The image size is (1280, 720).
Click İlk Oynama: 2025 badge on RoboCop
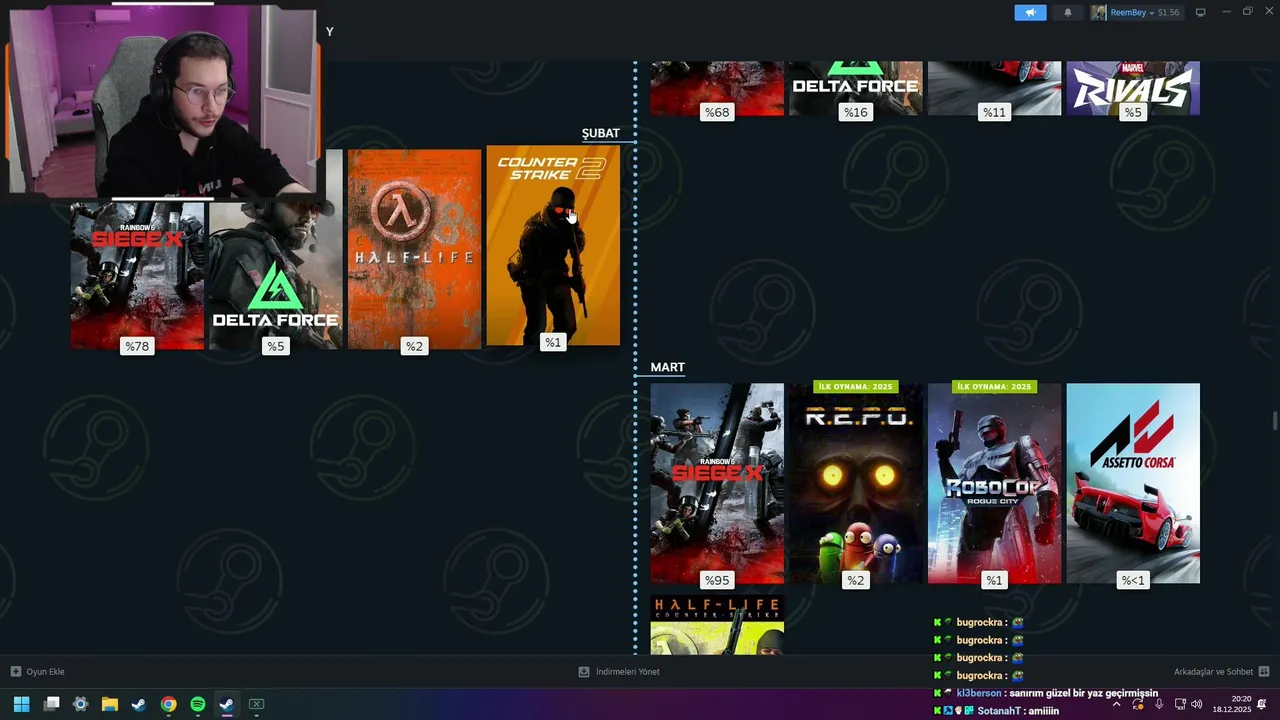994,387
